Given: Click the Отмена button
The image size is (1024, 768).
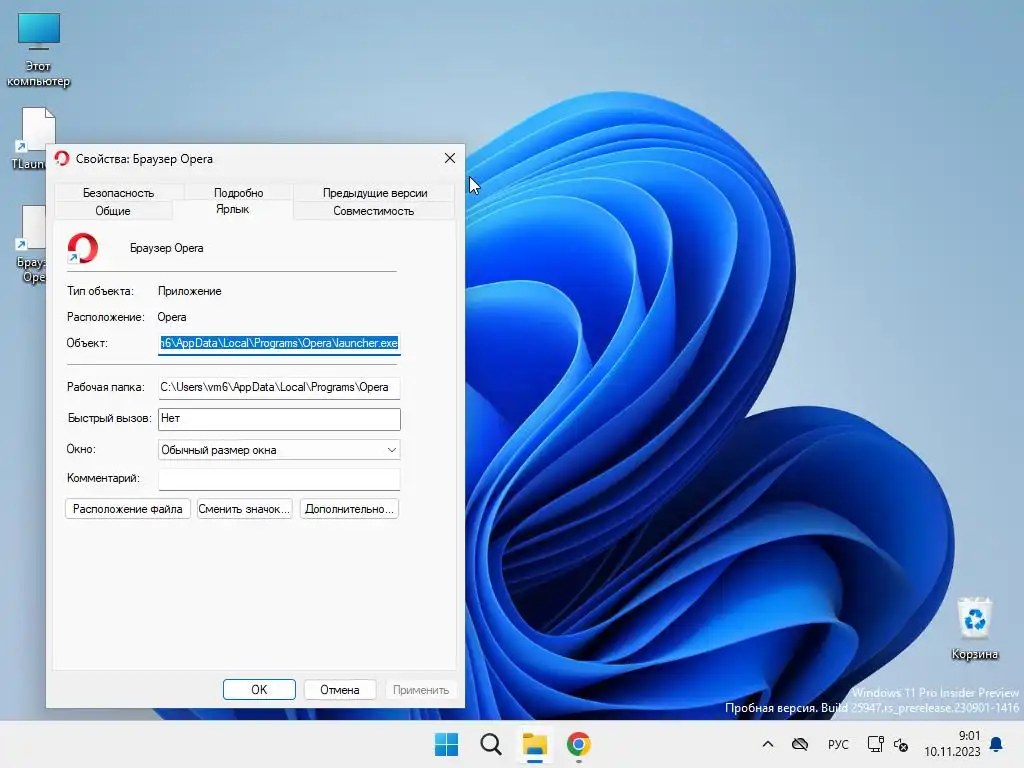Looking at the screenshot, I should pyautogui.click(x=340, y=690).
